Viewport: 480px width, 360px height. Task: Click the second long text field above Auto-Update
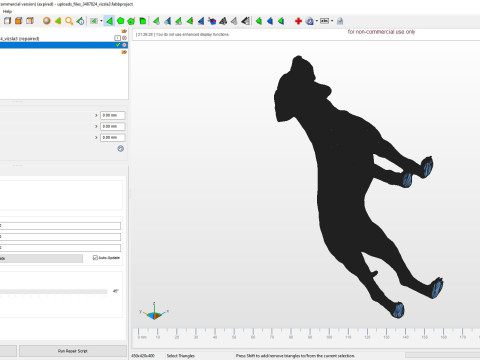point(60,237)
